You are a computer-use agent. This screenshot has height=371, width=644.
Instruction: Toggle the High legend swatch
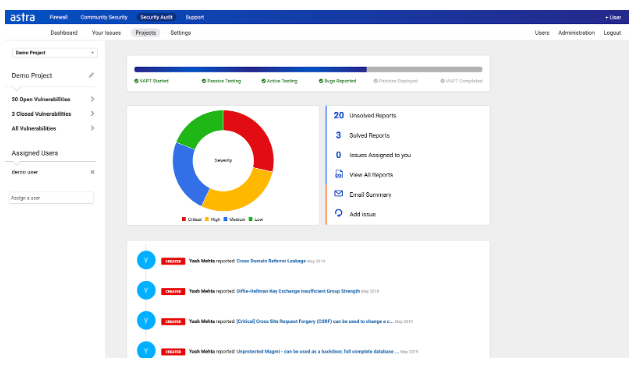(207, 219)
